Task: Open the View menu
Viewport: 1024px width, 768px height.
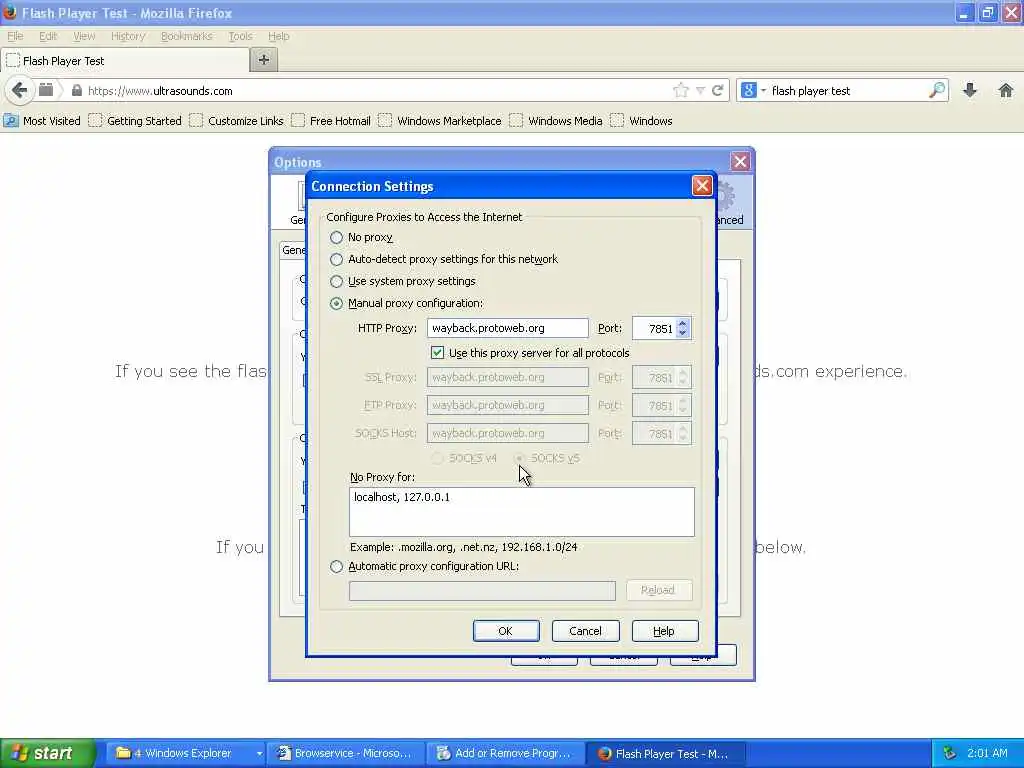Action: click(84, 36)
